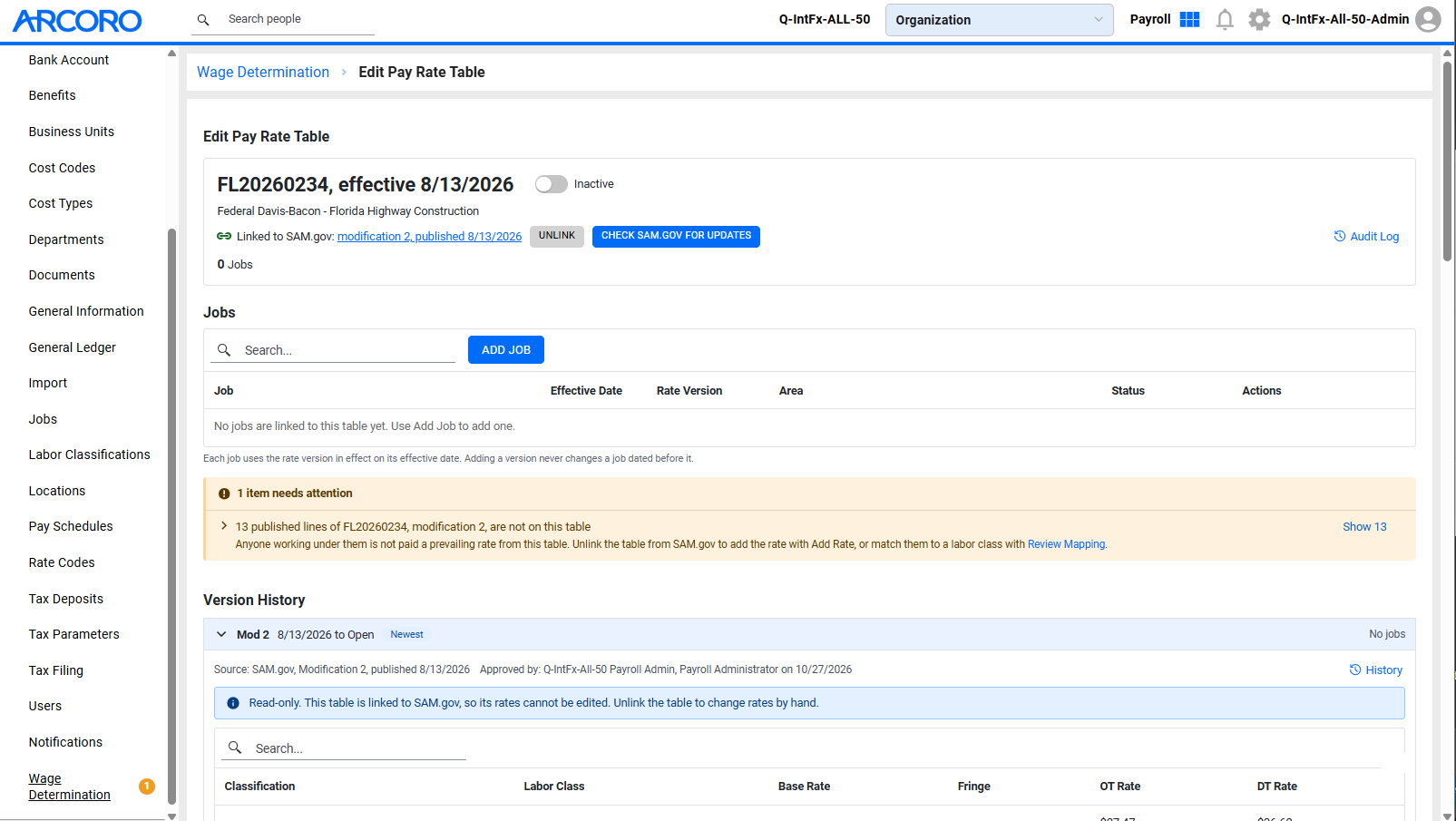
Task: Open Departments in sidebar
Action: click(66, 239)
